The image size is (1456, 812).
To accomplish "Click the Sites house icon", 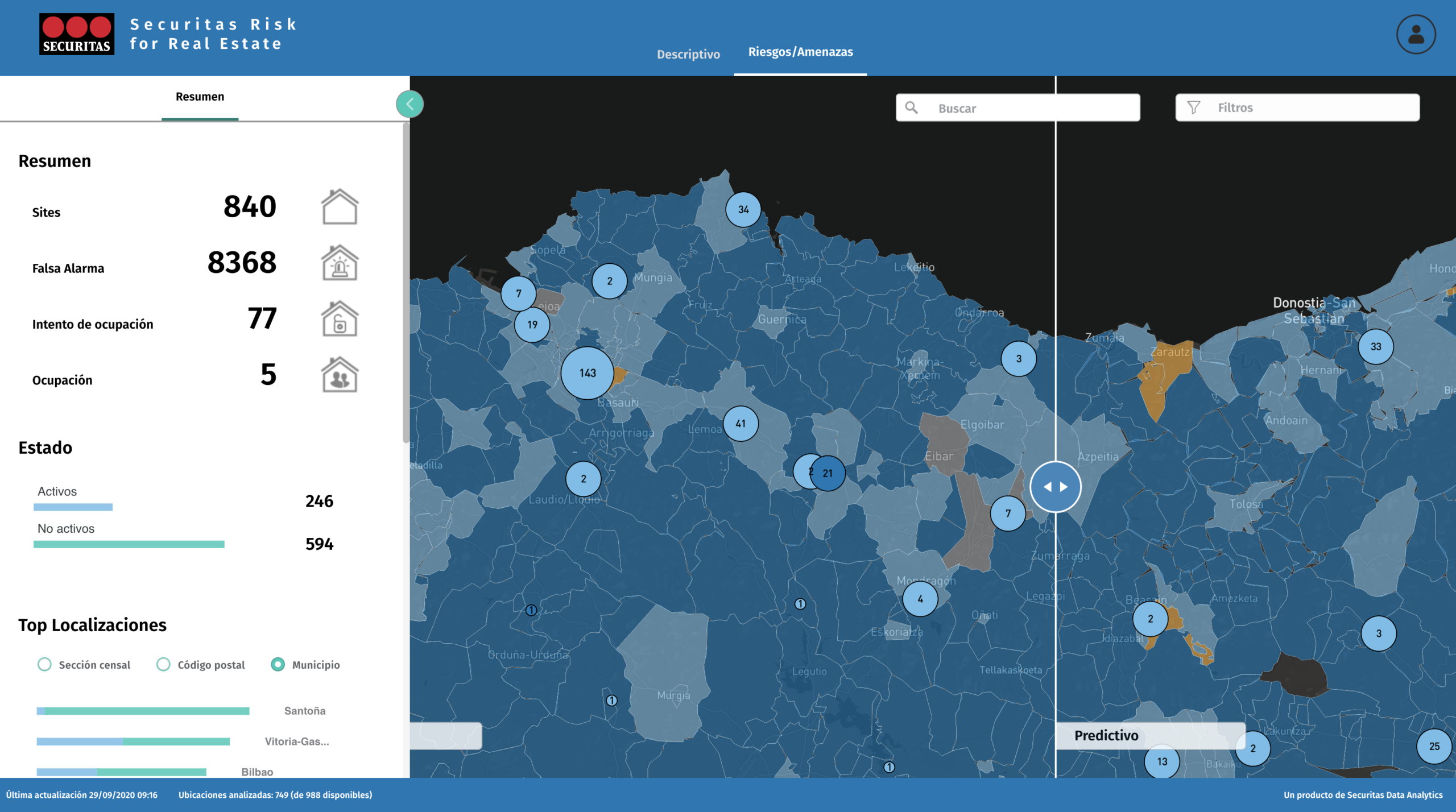I will pyautogui.click(x=340, y=206).
